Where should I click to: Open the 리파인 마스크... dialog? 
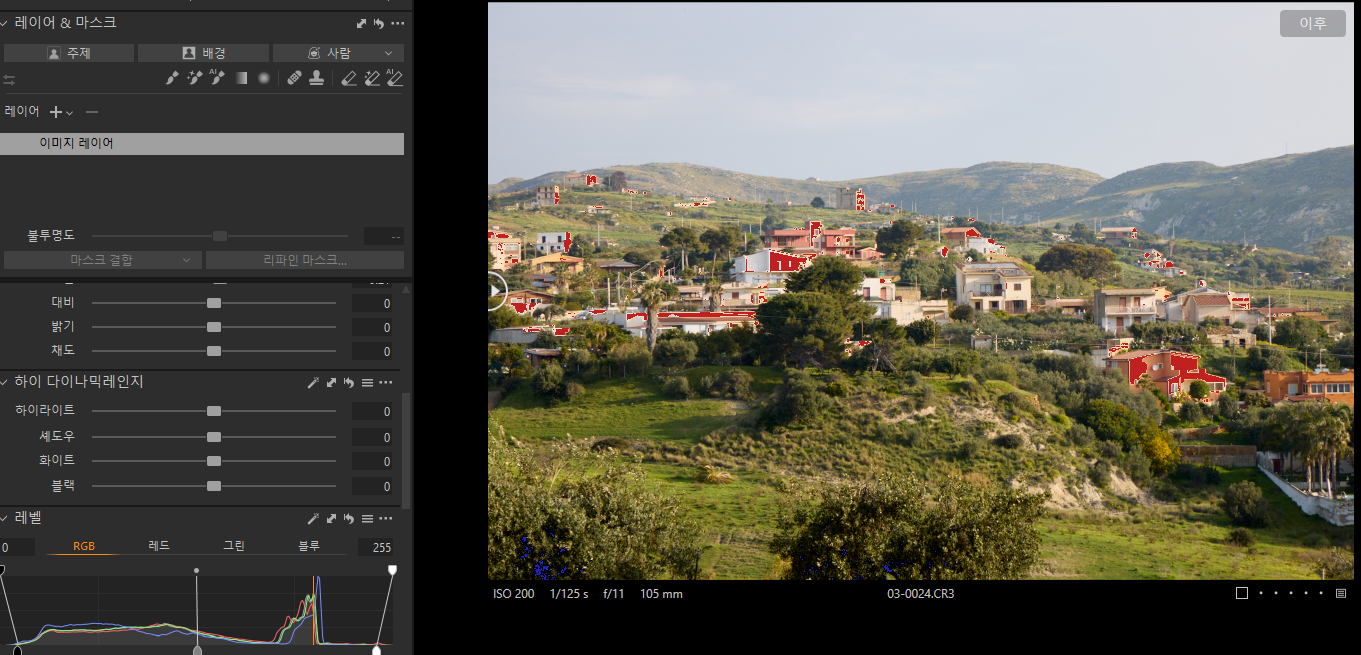pyautogui.click(x=305, y=260)
